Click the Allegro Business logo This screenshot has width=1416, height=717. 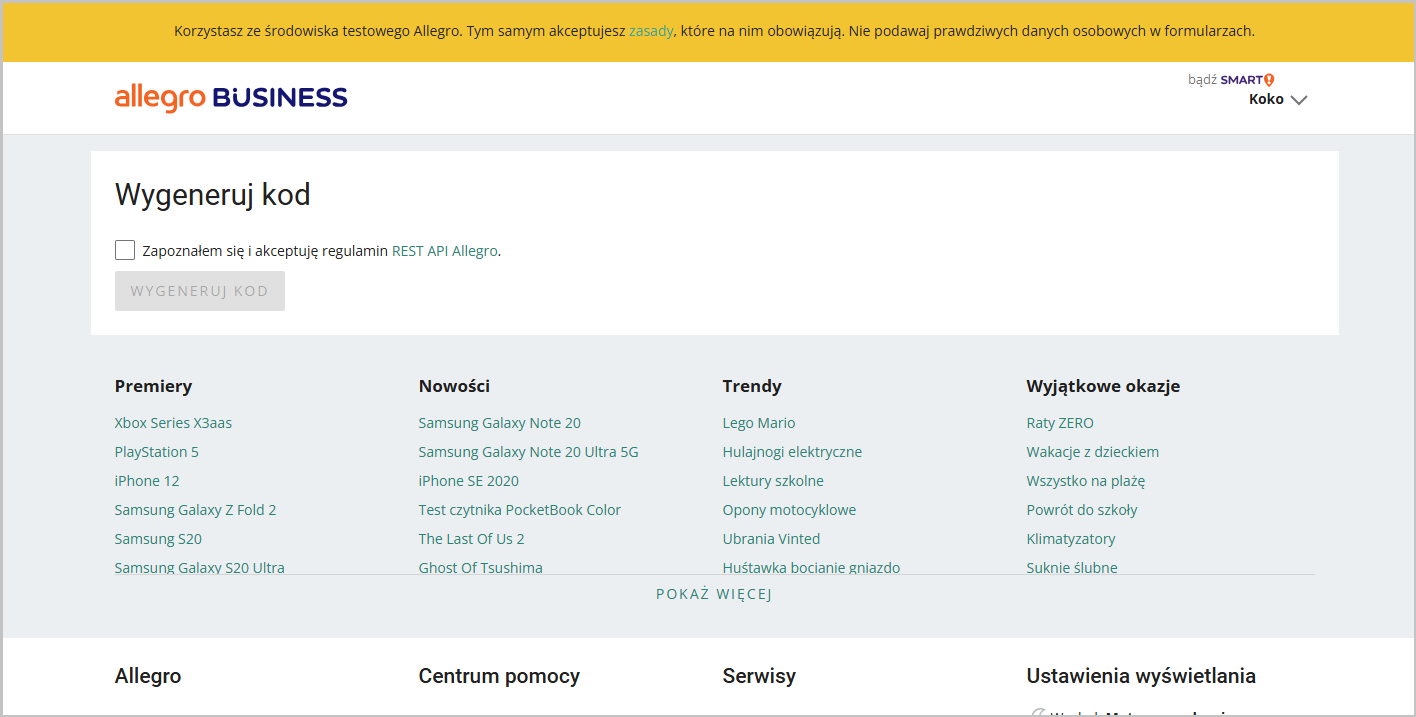point(231,98)
